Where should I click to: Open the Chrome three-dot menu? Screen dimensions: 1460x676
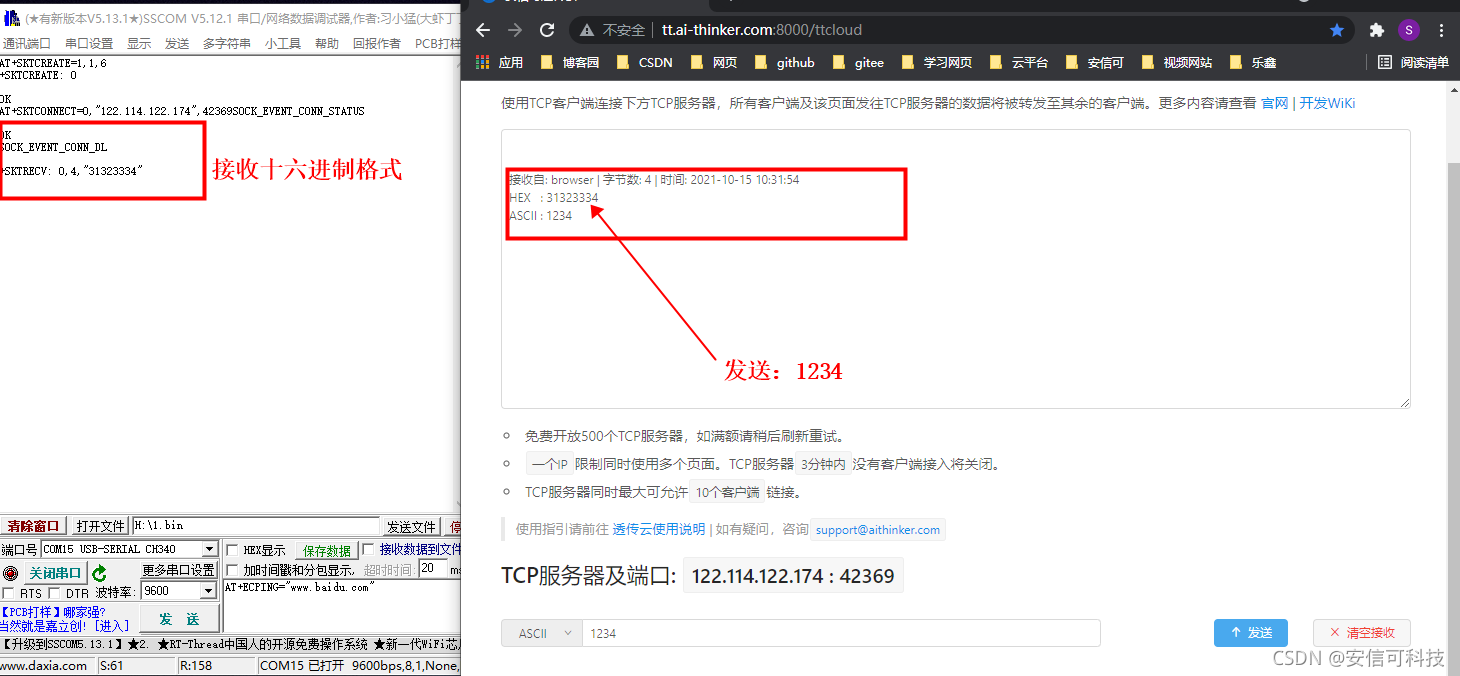(1441, 30)
